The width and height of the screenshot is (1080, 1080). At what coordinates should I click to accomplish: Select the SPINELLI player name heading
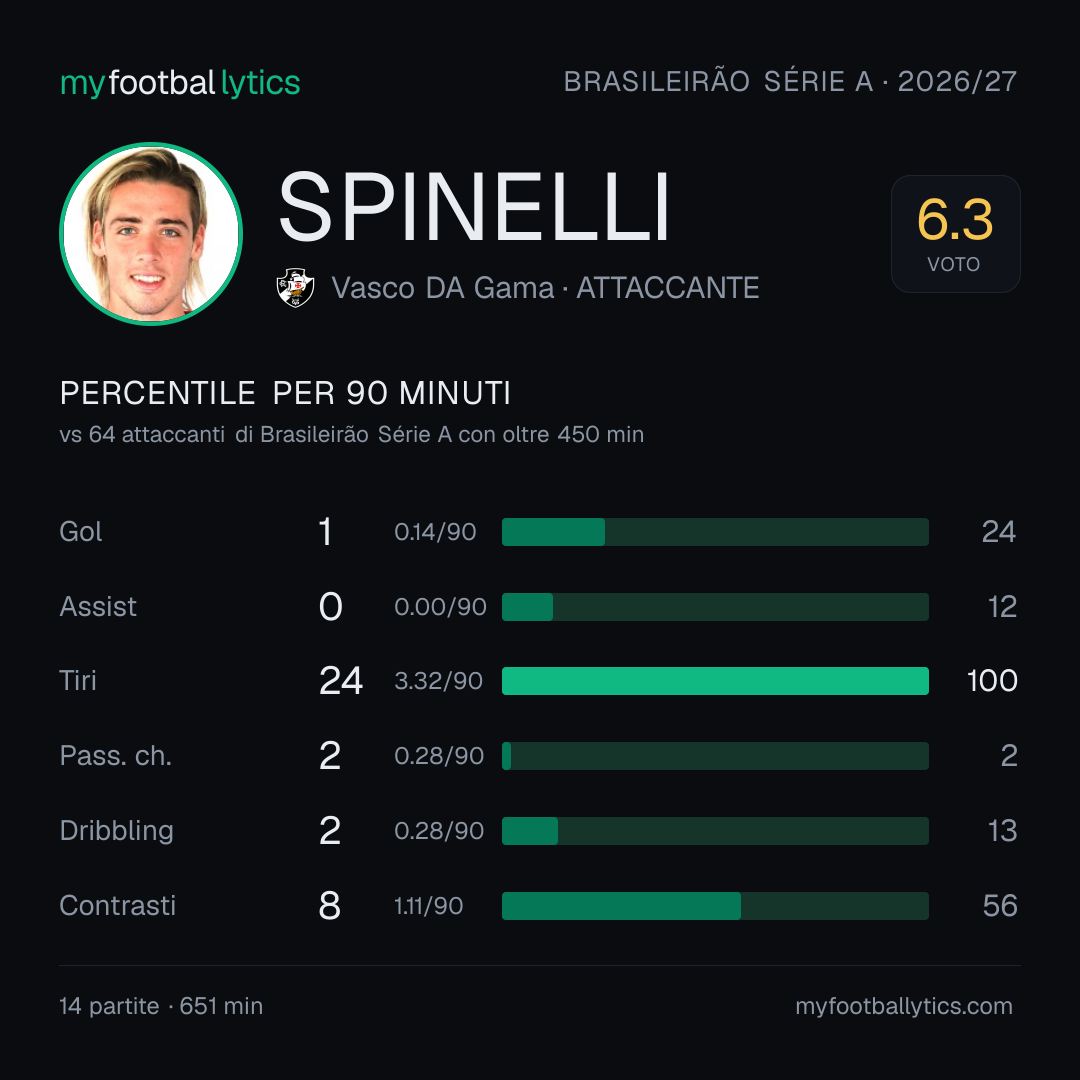[474, 207]
